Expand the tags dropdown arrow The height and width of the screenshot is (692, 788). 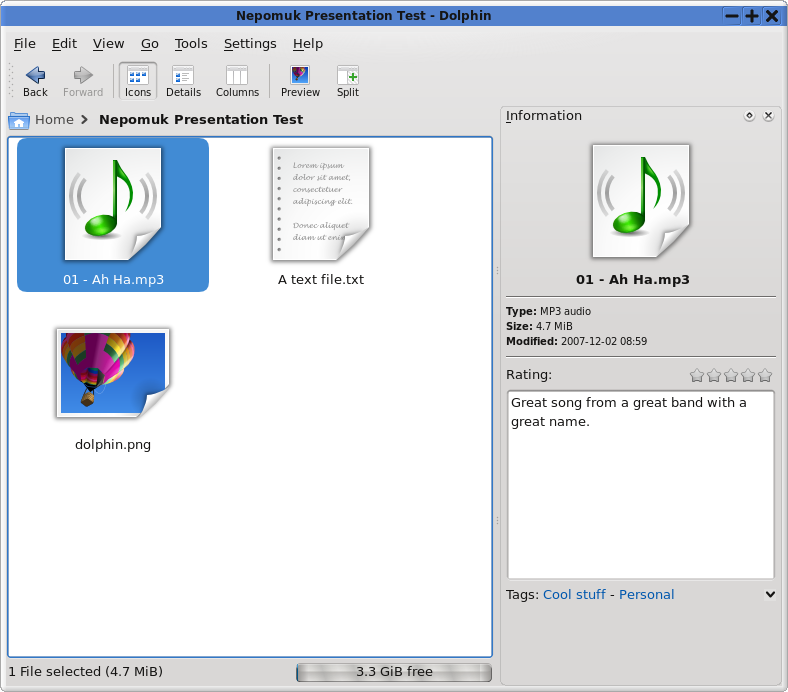770,594
